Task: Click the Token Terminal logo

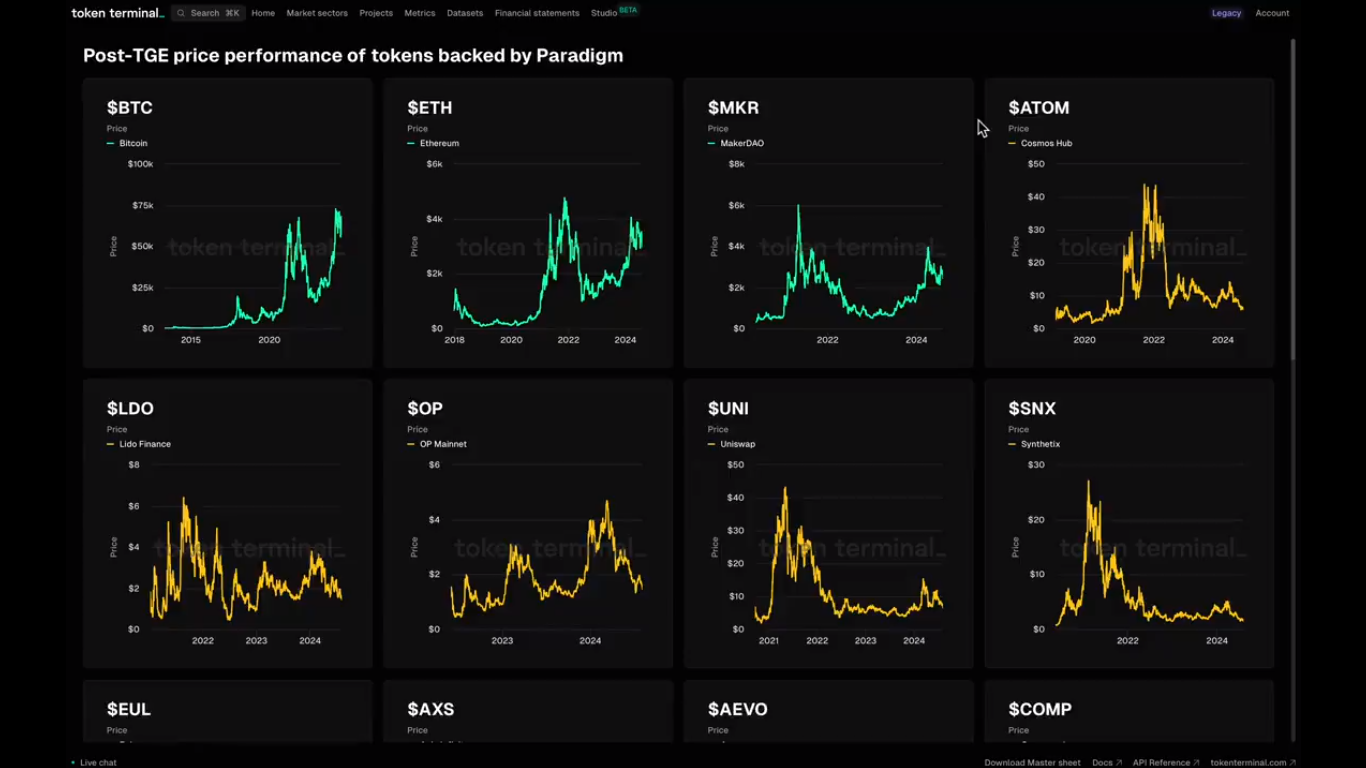Action: [117, 13]
